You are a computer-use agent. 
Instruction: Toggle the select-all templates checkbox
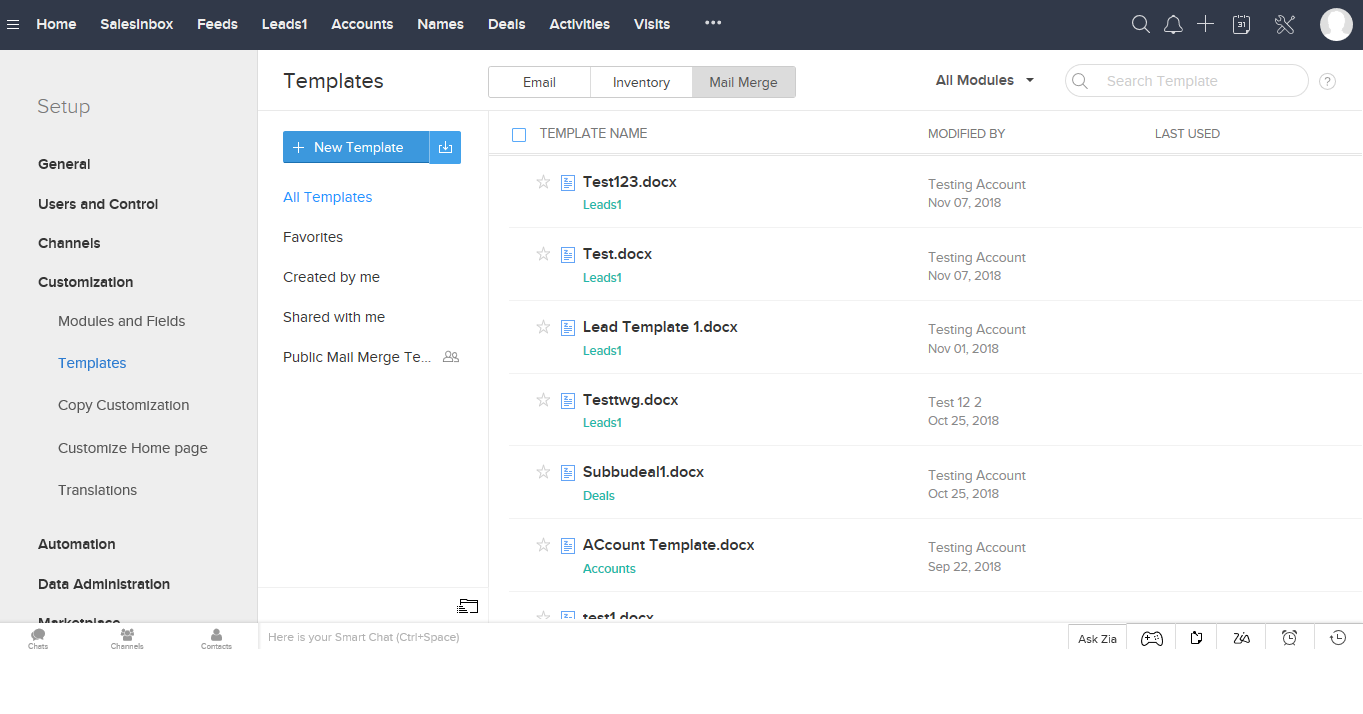click(x=519, y=134)
